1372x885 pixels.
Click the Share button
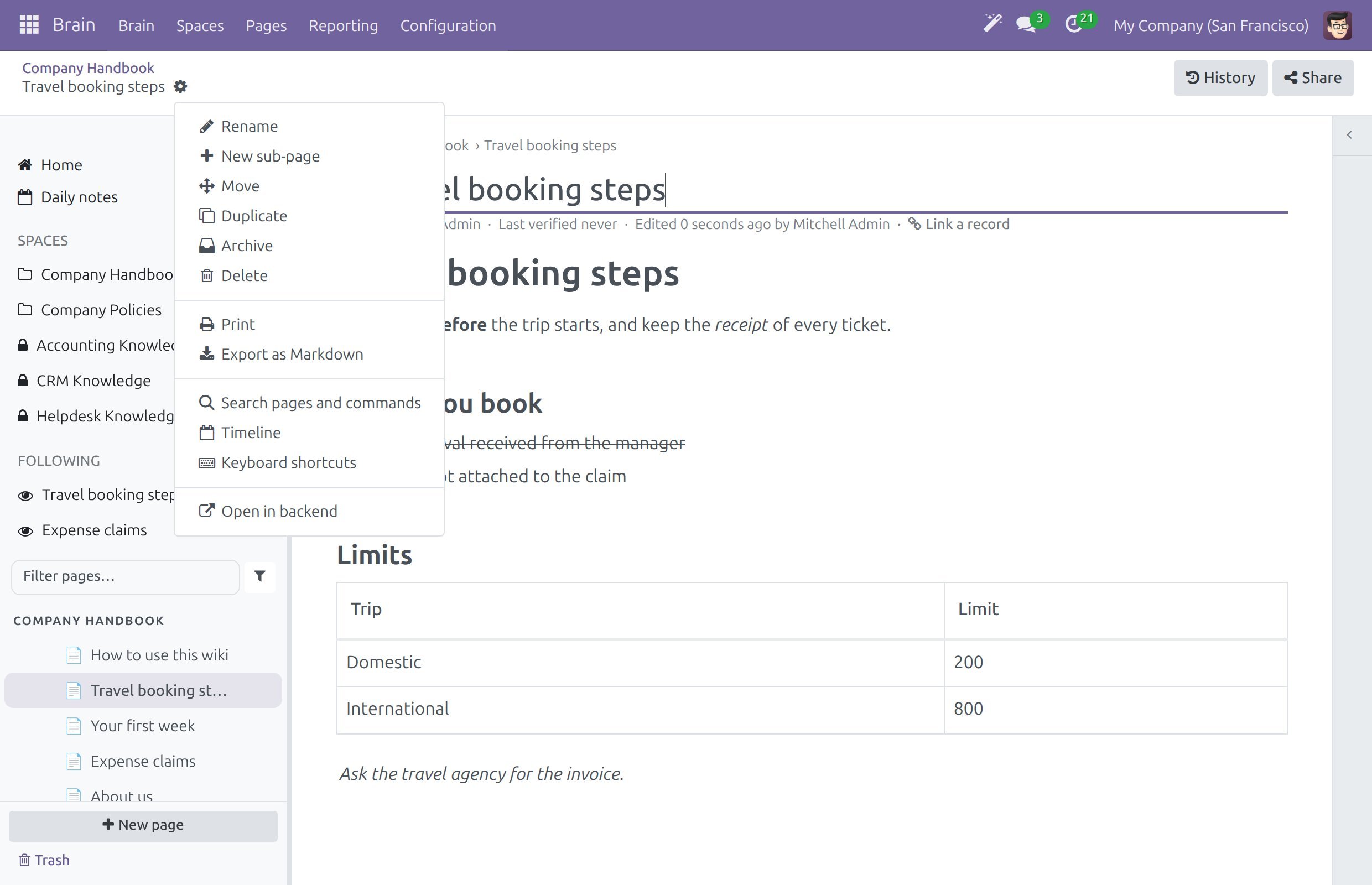[x=1313, y=77]
